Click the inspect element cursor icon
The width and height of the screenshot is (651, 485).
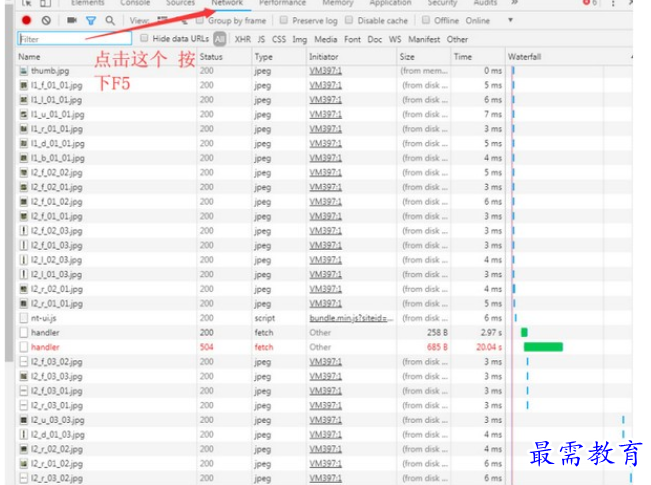pyautogui.click(x=27, y=2)
